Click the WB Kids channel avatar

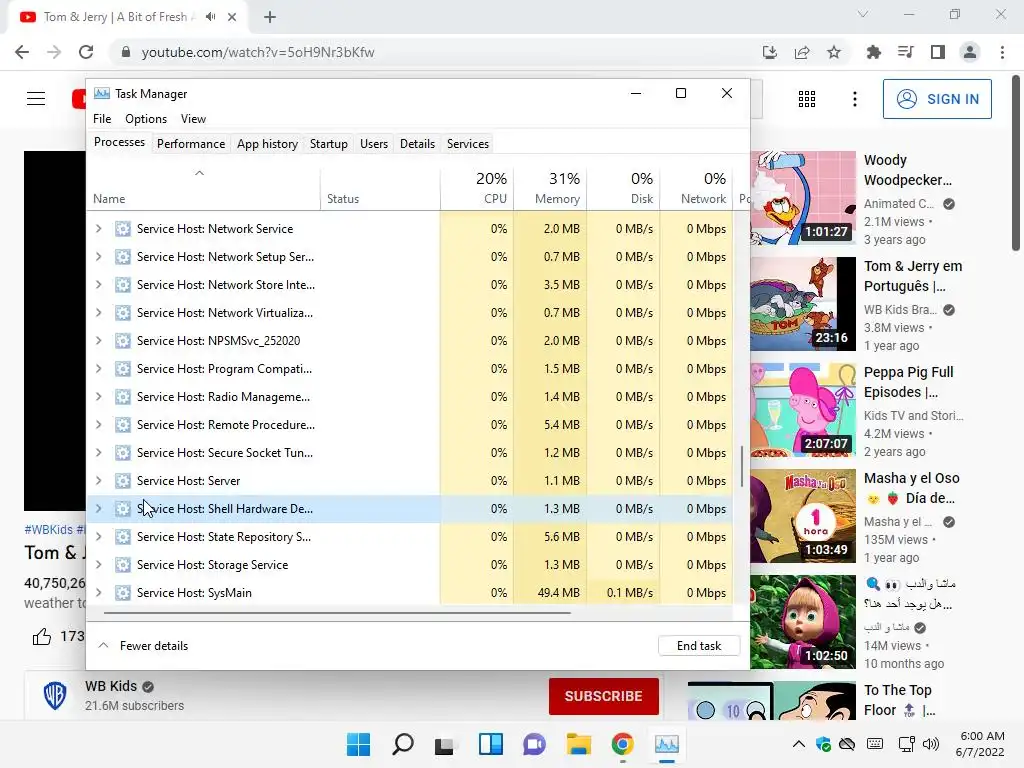pyautogui.click(x=55, y=696)
